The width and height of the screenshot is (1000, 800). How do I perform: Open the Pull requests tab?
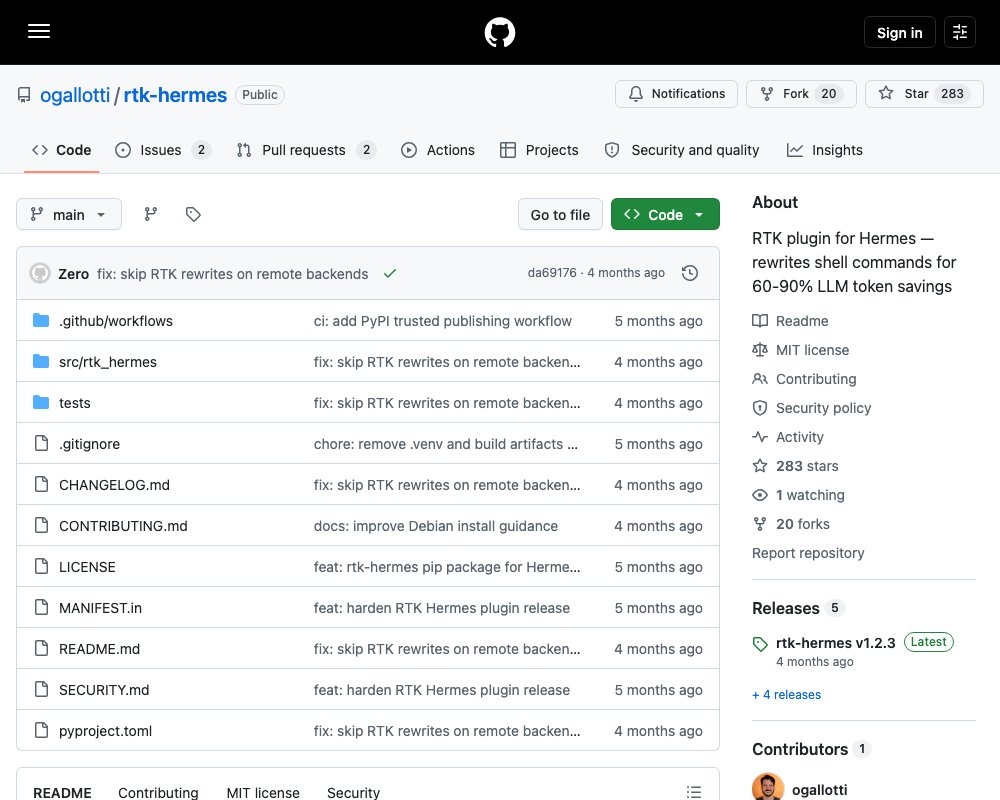[x=306, y=150]
